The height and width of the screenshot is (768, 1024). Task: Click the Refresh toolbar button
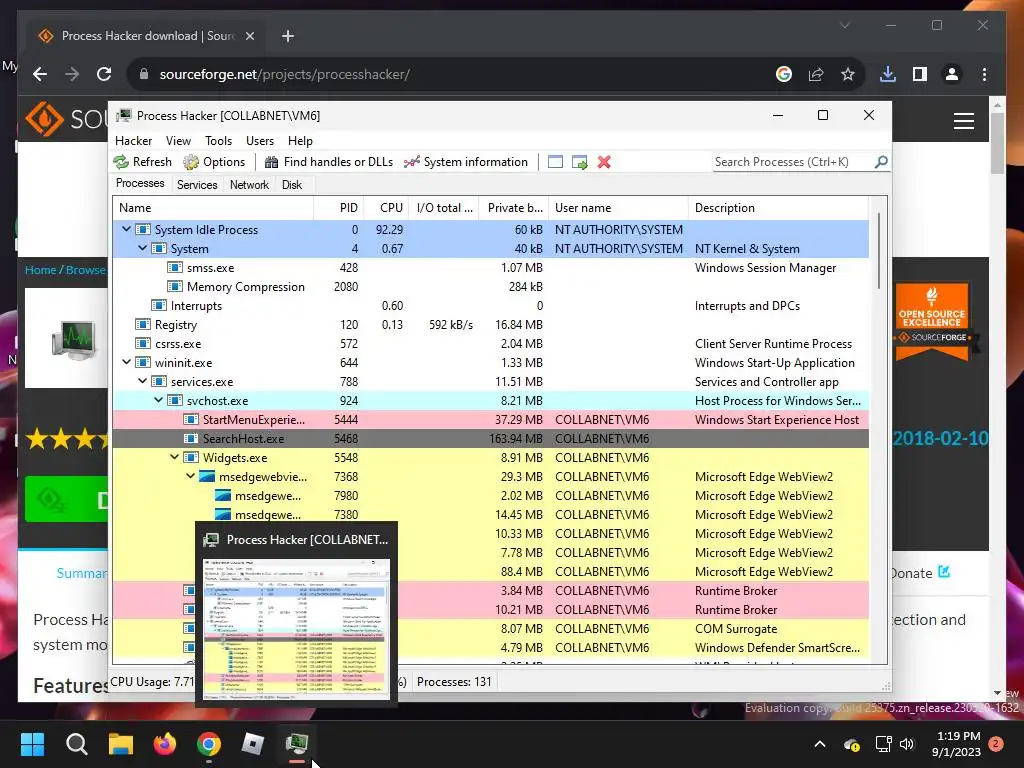pyautogui.click(x=142, y=162)
